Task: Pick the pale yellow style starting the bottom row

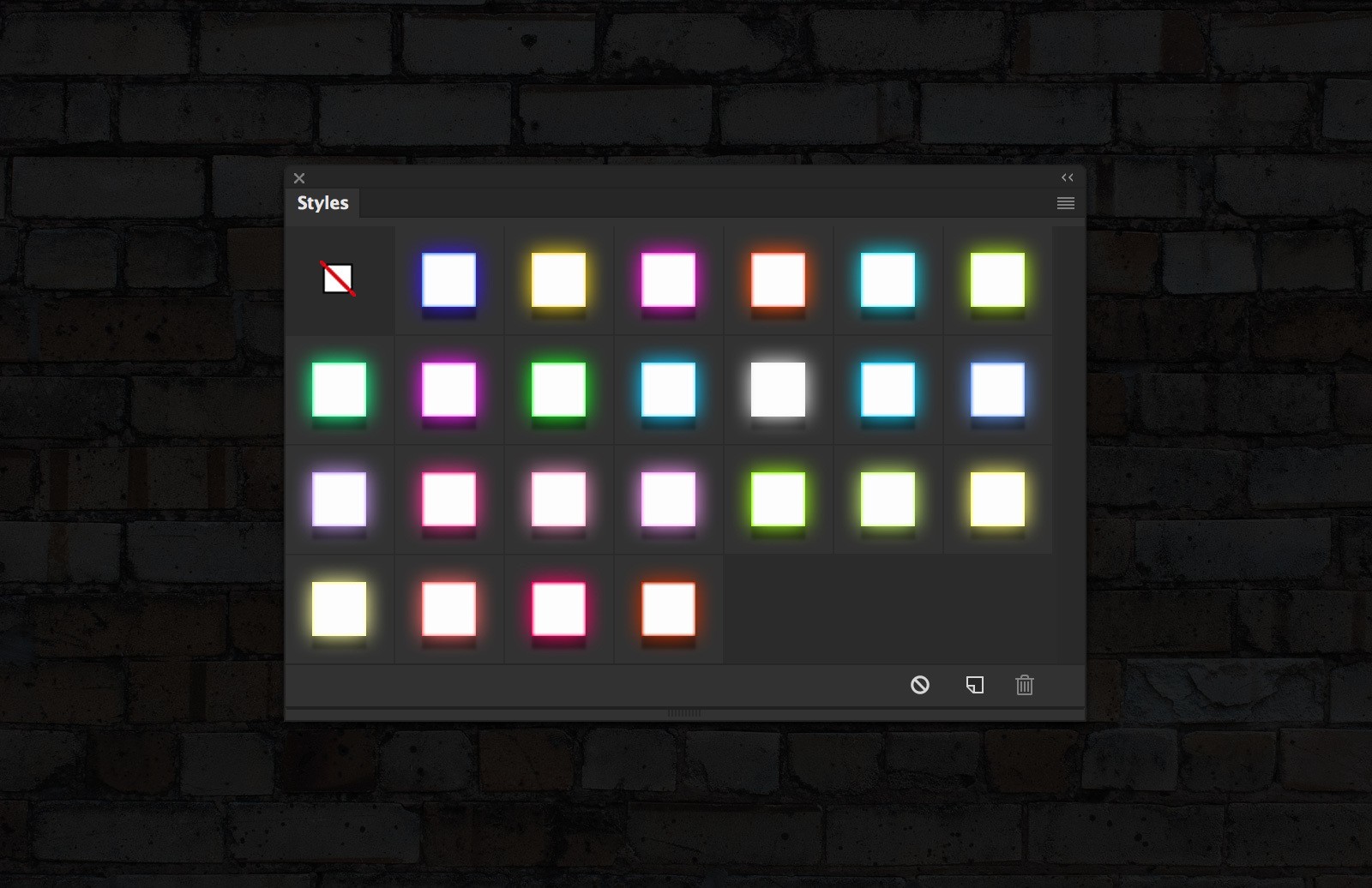Action: click(x=339, y=609)
